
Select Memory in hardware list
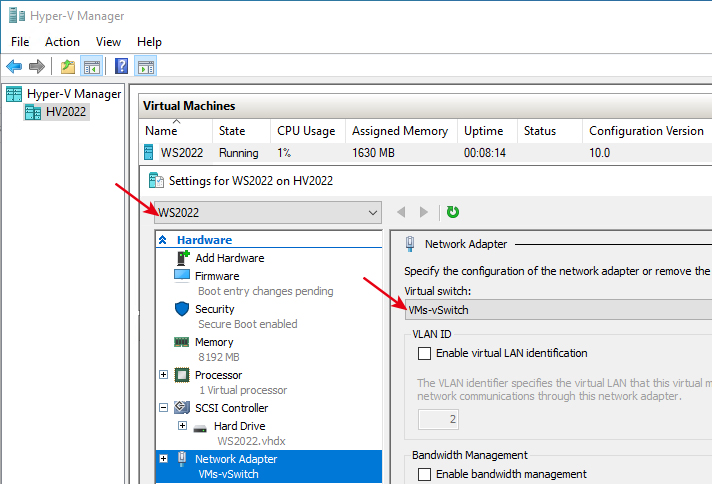pos(214,342)
